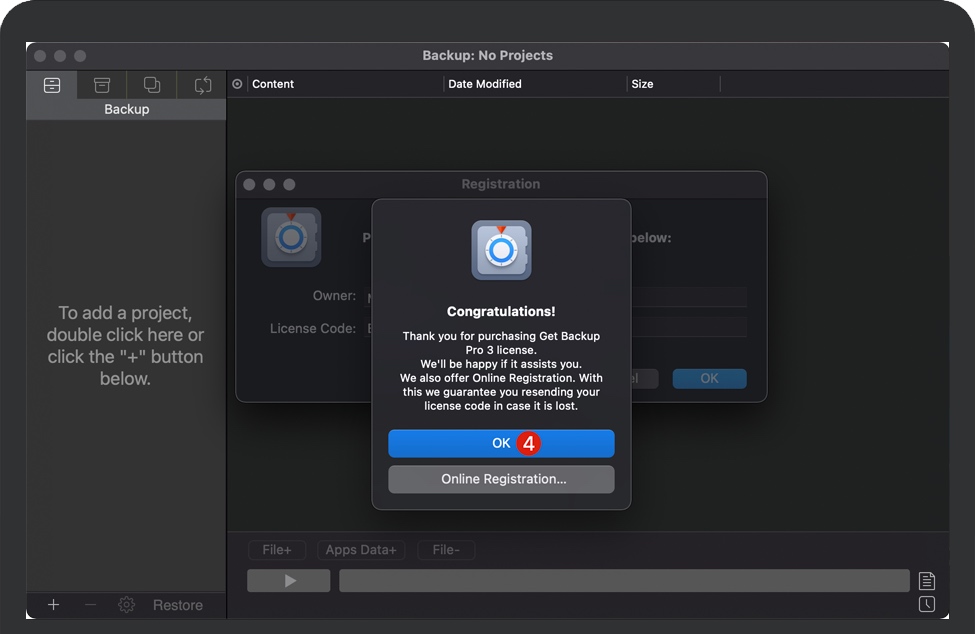The image size is (975, 634).
Task: Open the schedule clock icon
Action: 927,604
